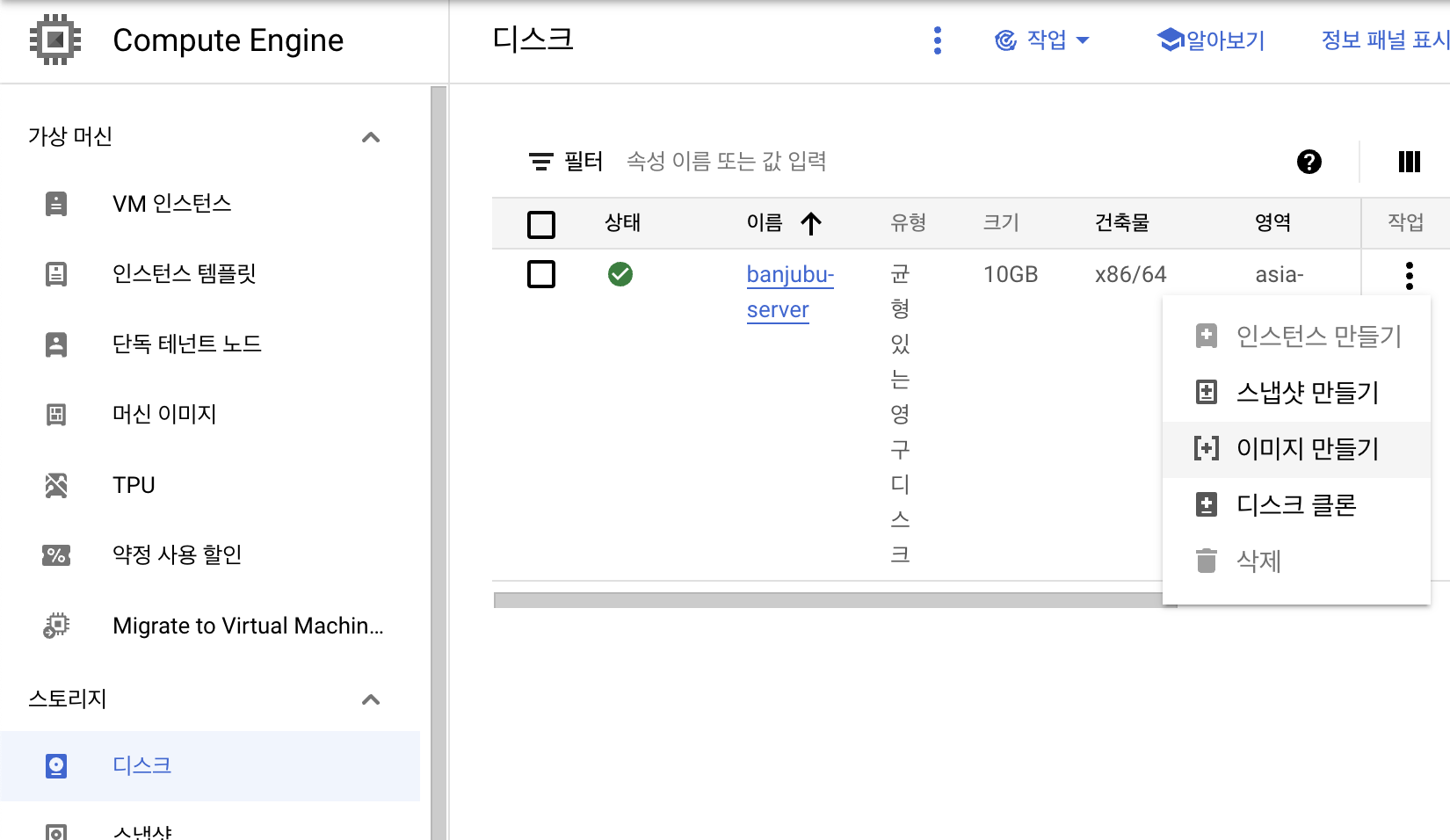Click the green status check icon
The height and width of the screenshot is (840, 1450).
point(620,274)
